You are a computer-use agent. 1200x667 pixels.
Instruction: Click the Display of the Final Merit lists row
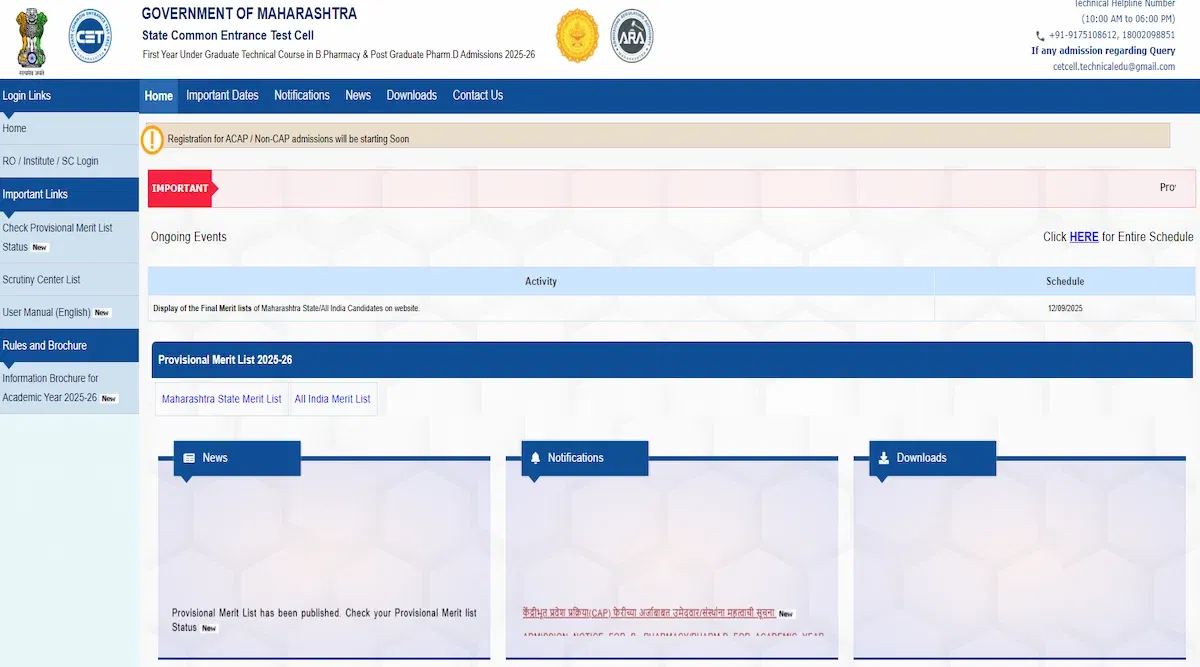tap(541, 308)
